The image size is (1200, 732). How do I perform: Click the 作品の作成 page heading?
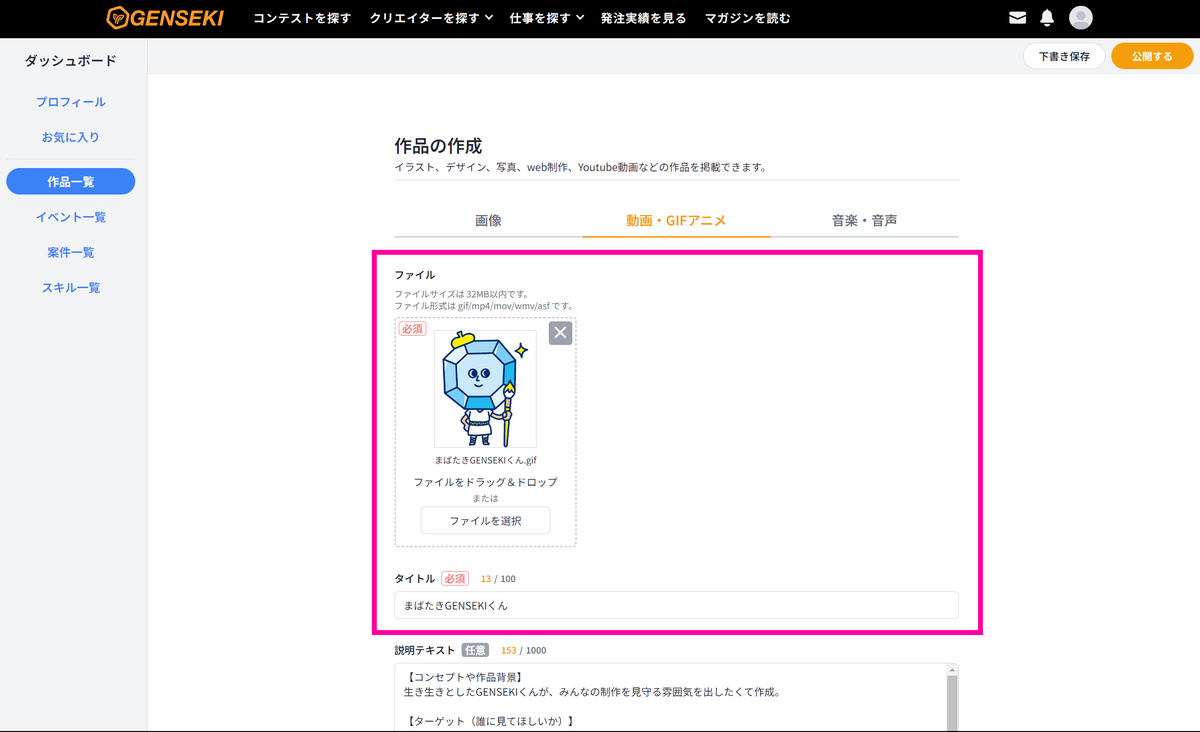pos(438,146)
